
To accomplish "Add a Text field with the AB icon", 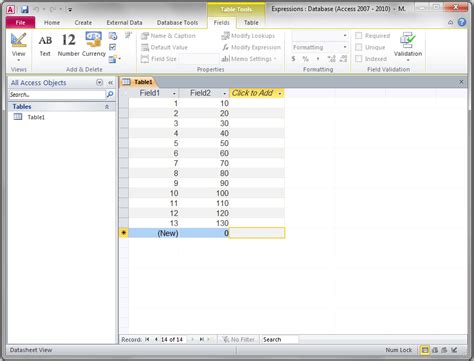I will point(45,45).
